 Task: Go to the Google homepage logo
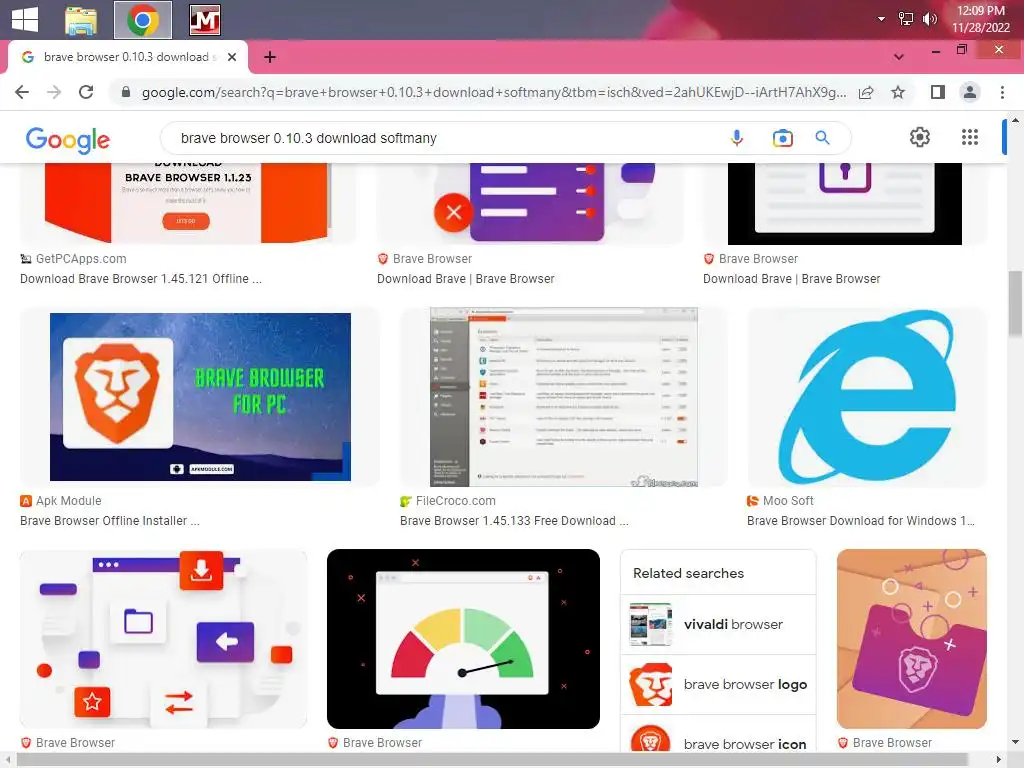[68, 140]
